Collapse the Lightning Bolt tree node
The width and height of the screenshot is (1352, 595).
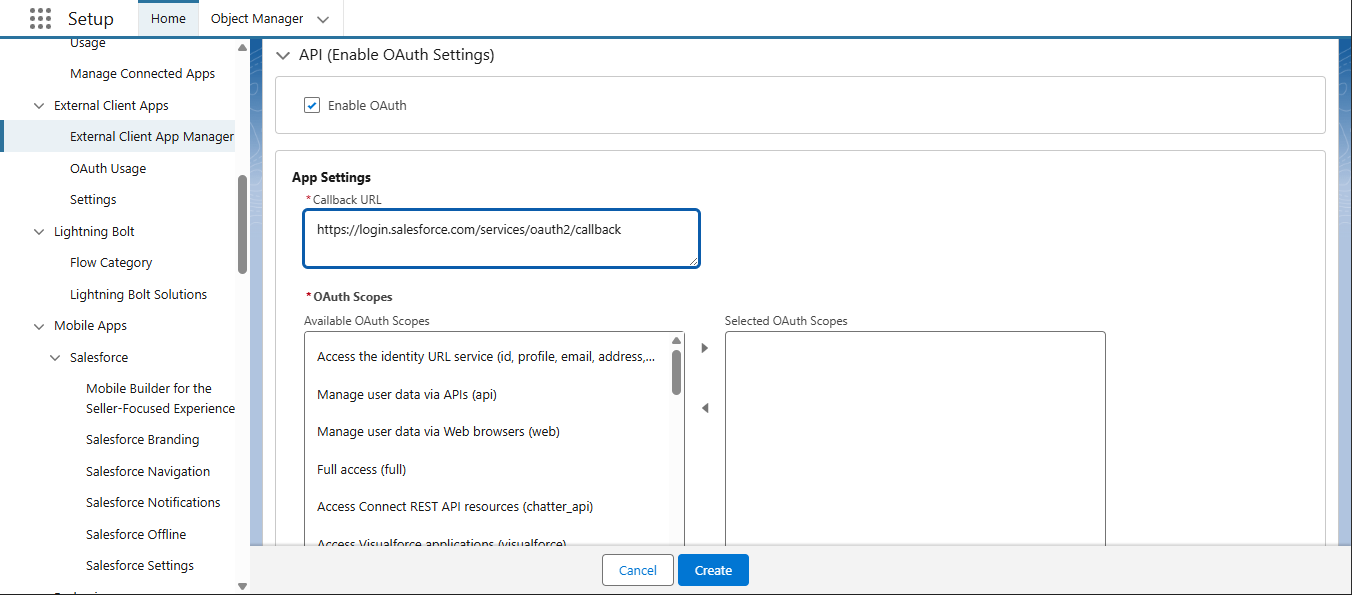(39, 232)
